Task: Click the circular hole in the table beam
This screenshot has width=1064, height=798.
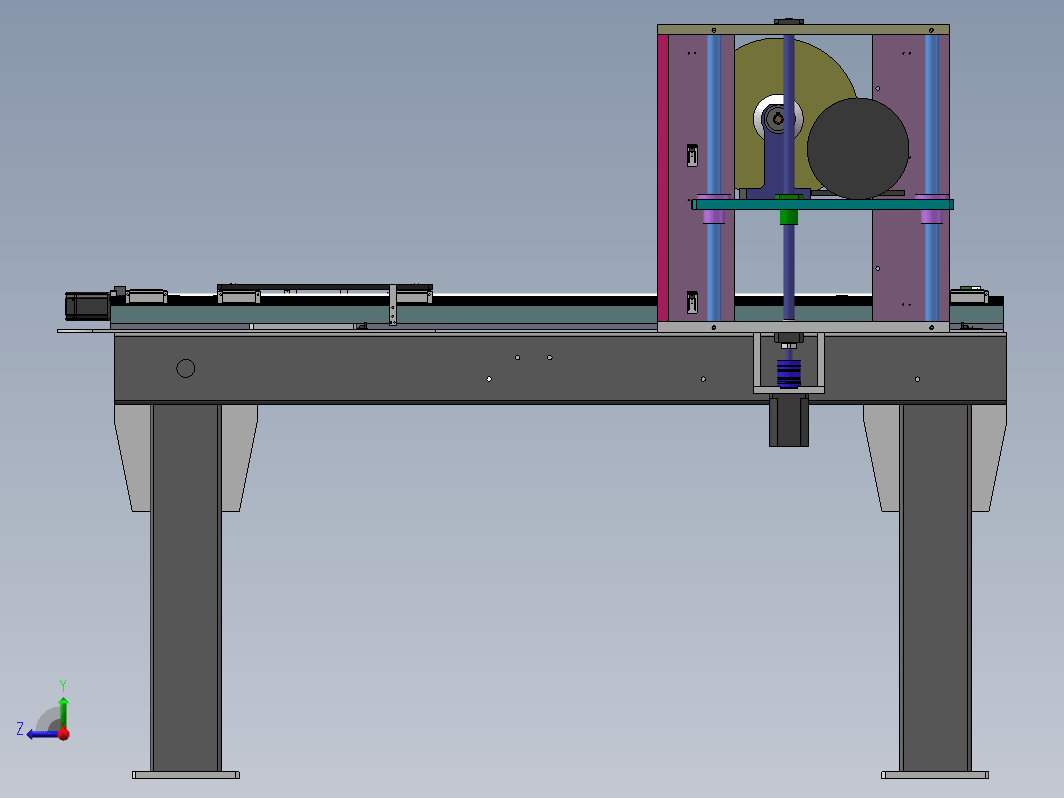Action: tap(185, 368)
